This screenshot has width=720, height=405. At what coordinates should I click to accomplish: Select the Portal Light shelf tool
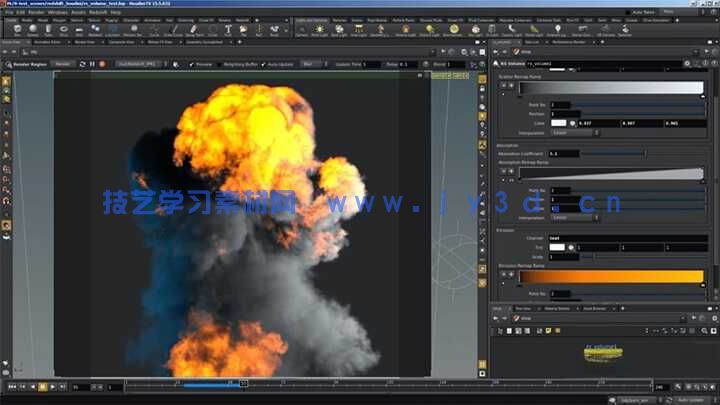pyautogui.click(x=534, y=30)
